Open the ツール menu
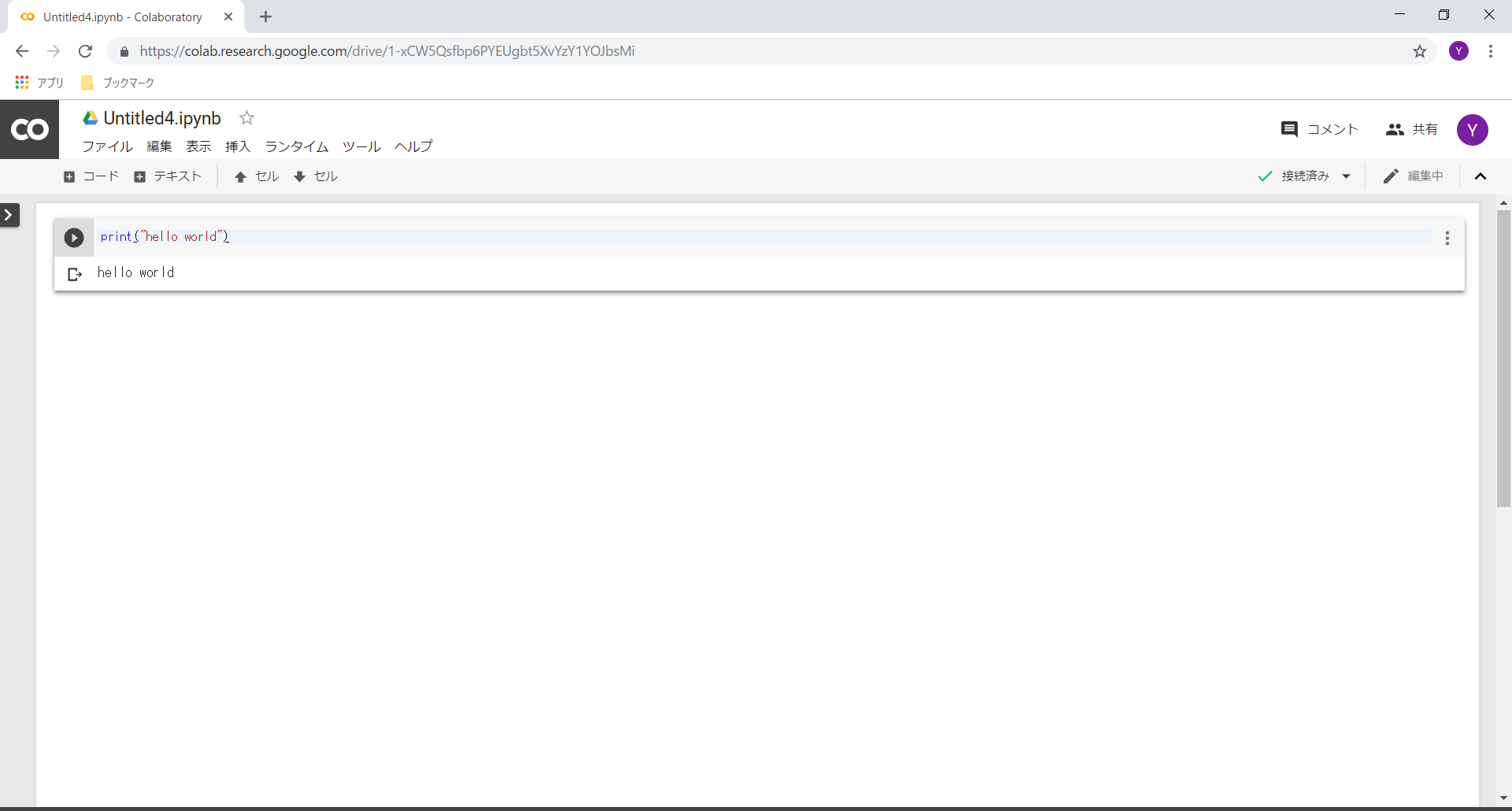 point(361,146)
